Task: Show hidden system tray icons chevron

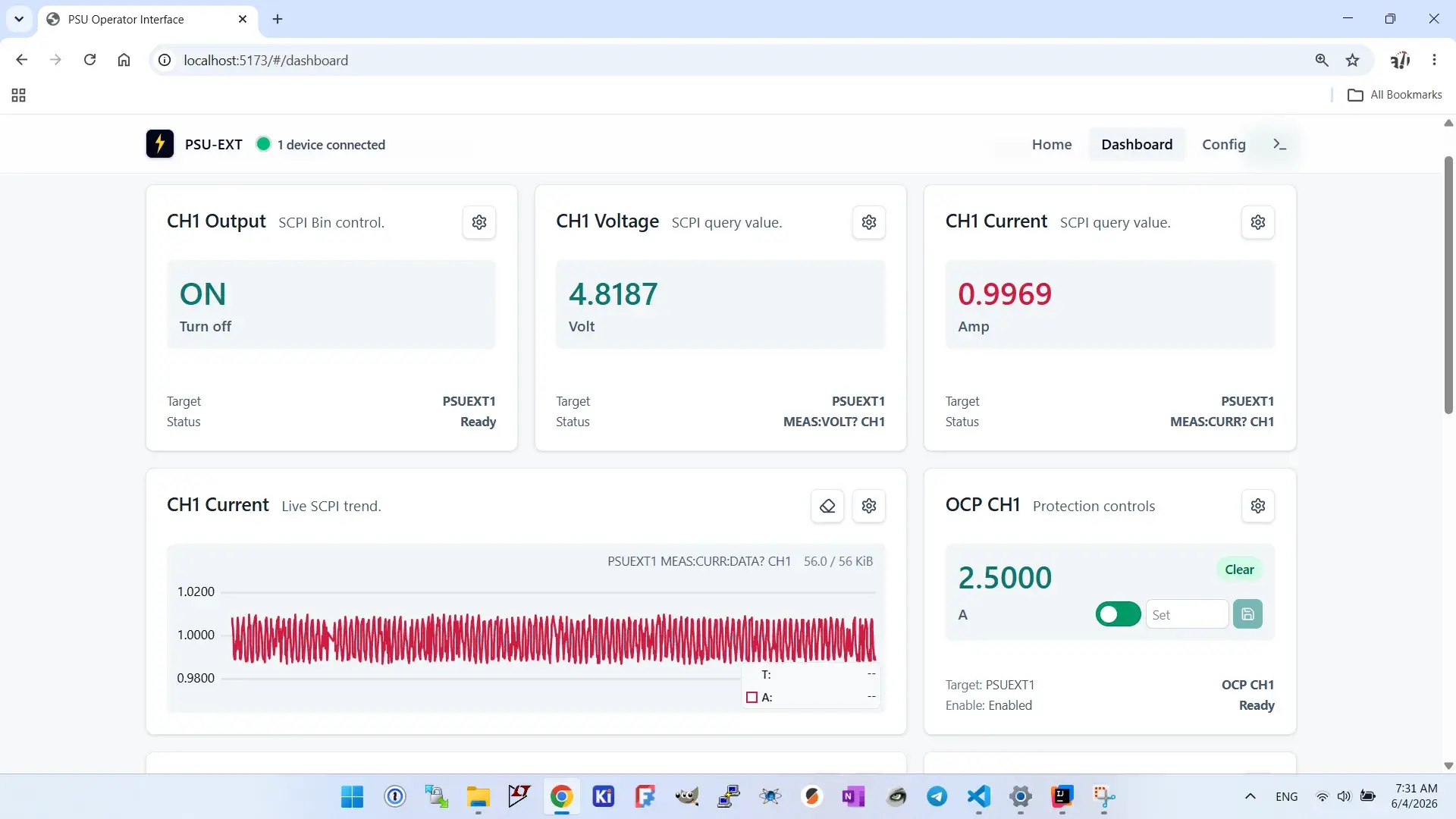Action: point(1250,796)
